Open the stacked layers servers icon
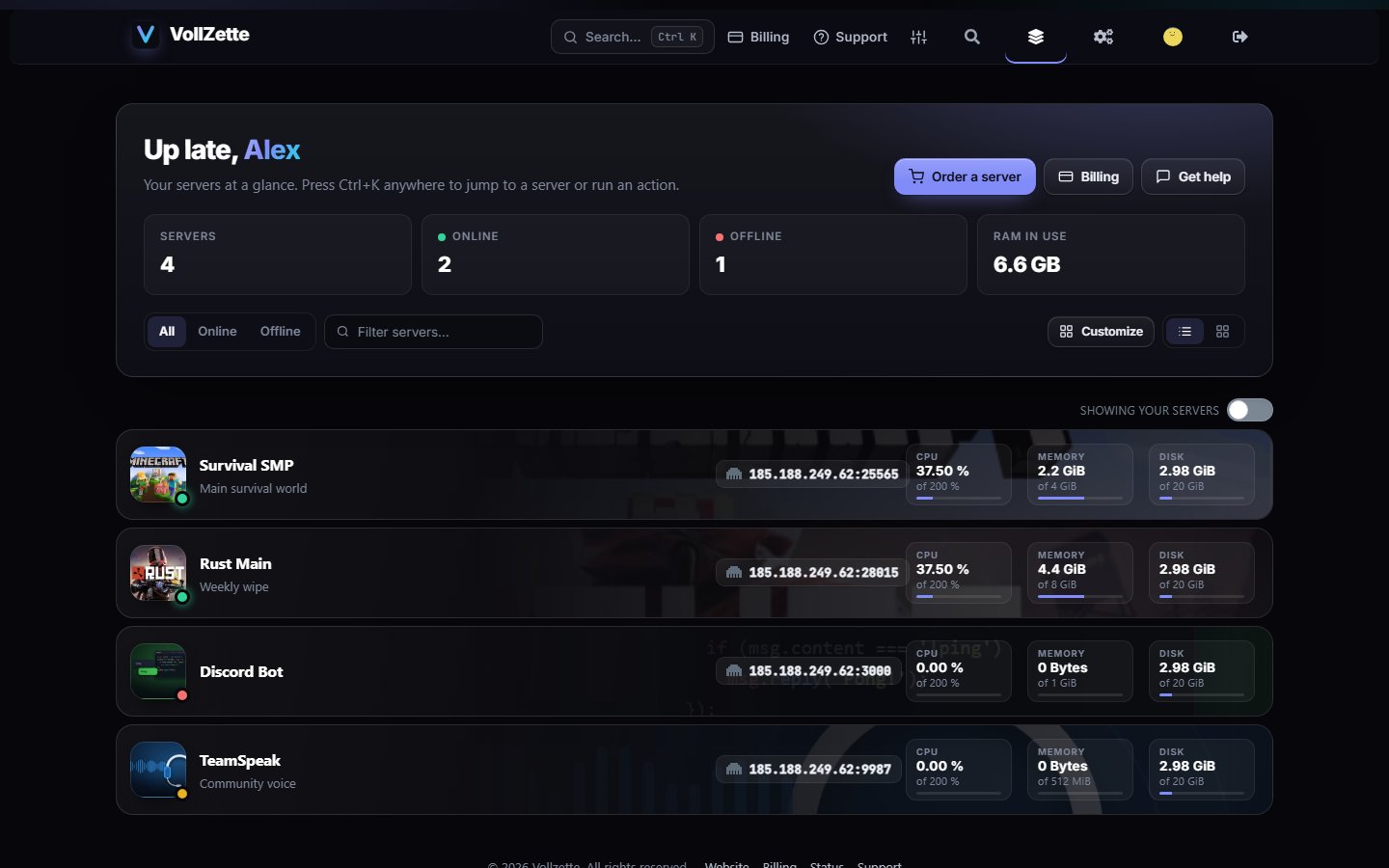Image resolution: width=1389 pixels, height=868 pixels. (x=1036, y=37)
